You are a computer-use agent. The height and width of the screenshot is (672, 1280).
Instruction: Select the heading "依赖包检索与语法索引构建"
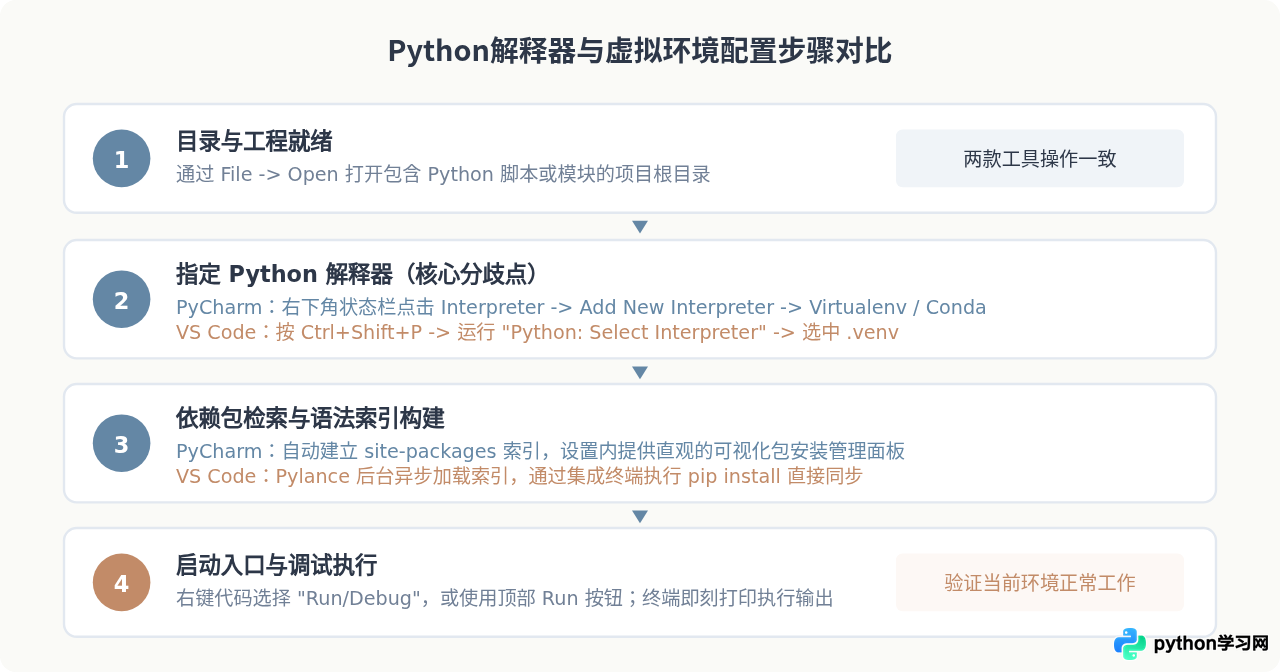point(310,418)
